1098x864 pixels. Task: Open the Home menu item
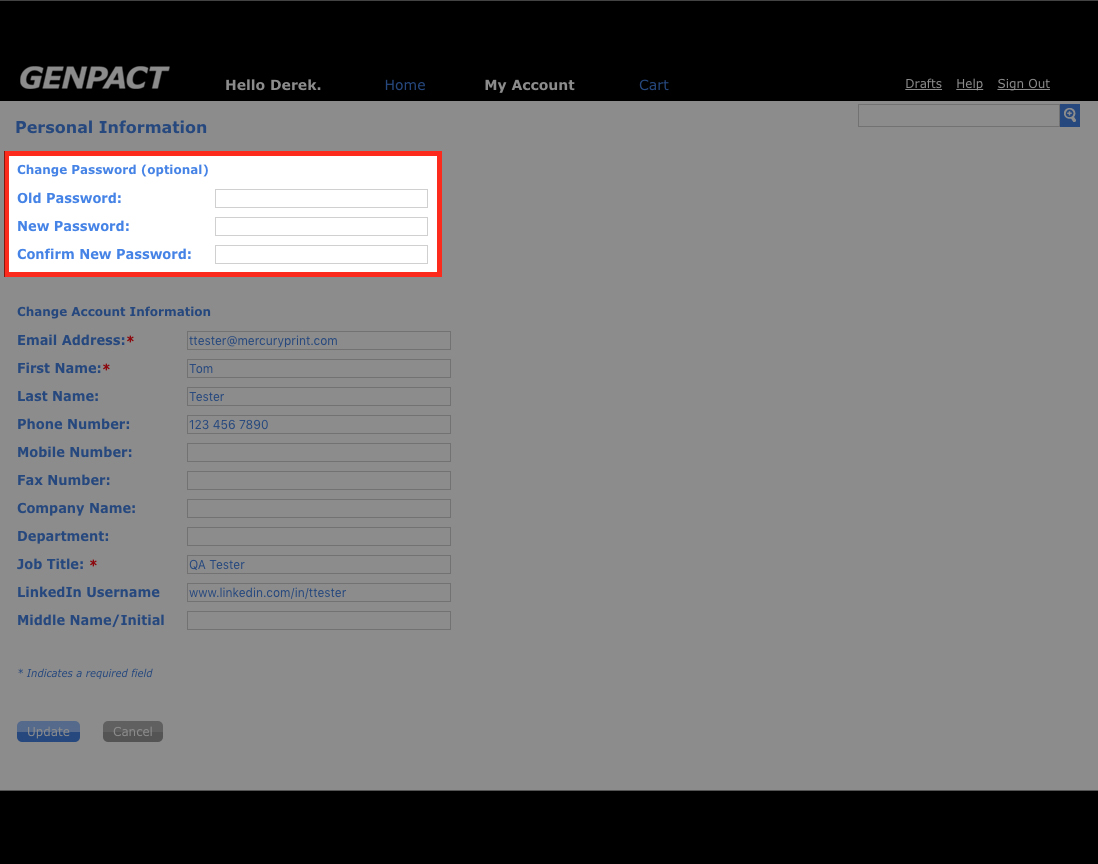(x=405, y=85)
